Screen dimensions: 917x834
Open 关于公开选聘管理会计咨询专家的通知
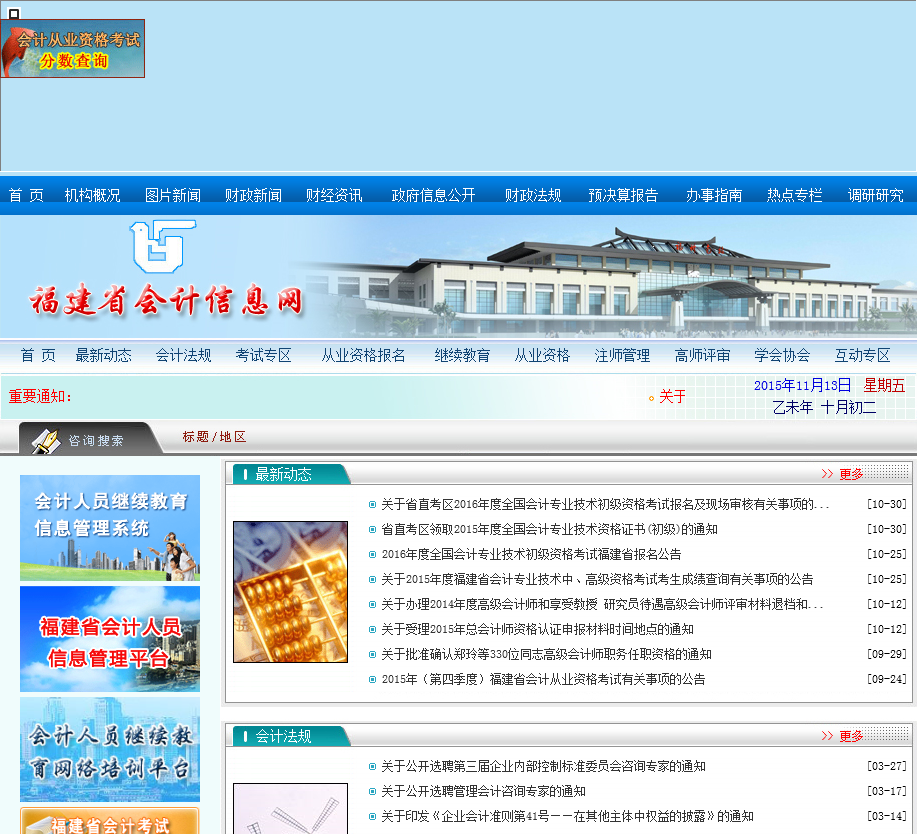tap(483, 792)
